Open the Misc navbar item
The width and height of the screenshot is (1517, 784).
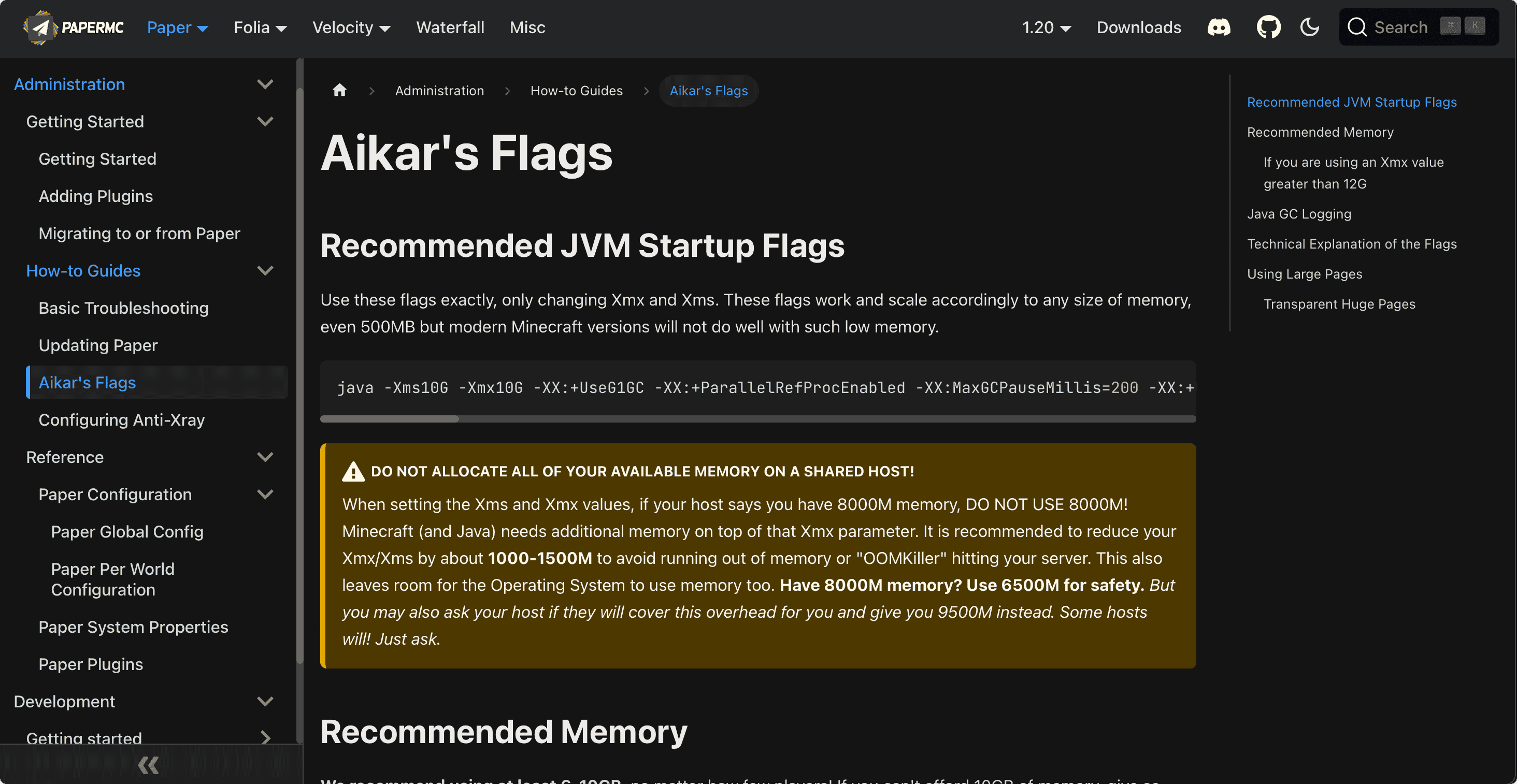[527, 27]
